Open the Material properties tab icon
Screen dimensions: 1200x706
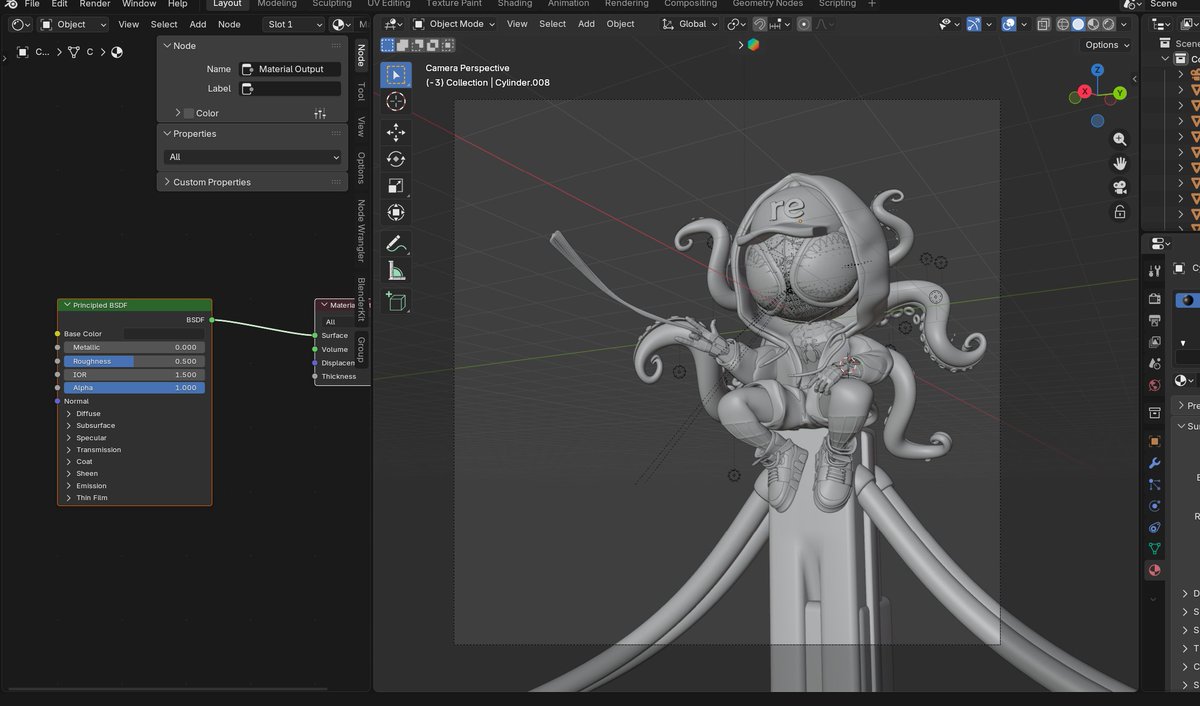point(1154,570)
